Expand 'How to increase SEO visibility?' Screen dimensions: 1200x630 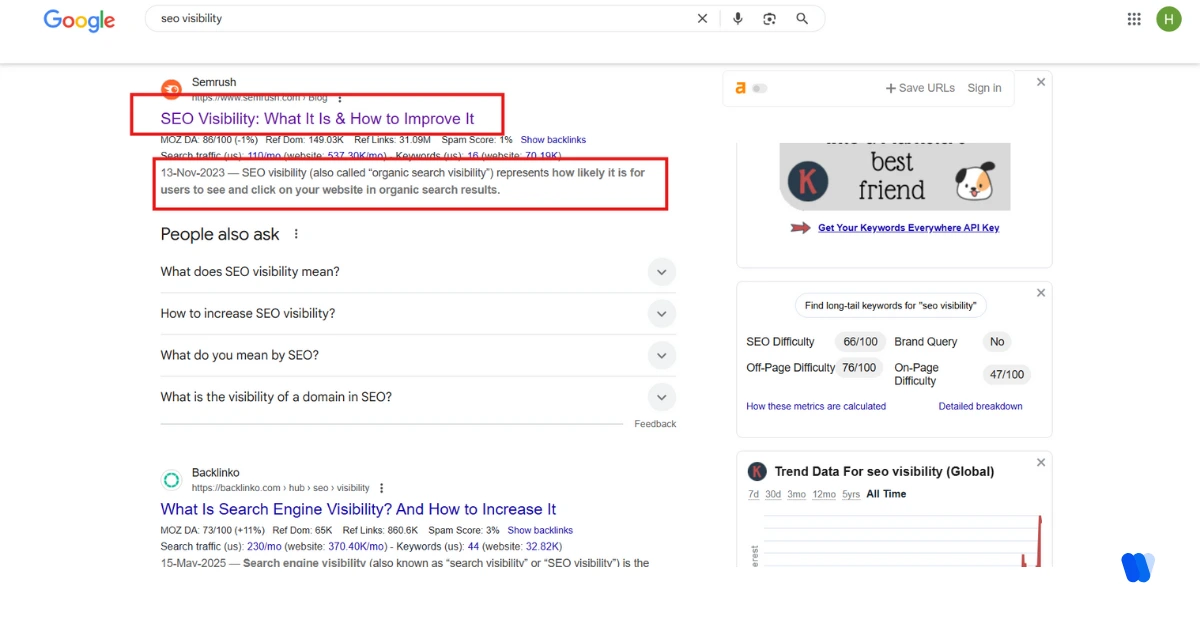661,313
